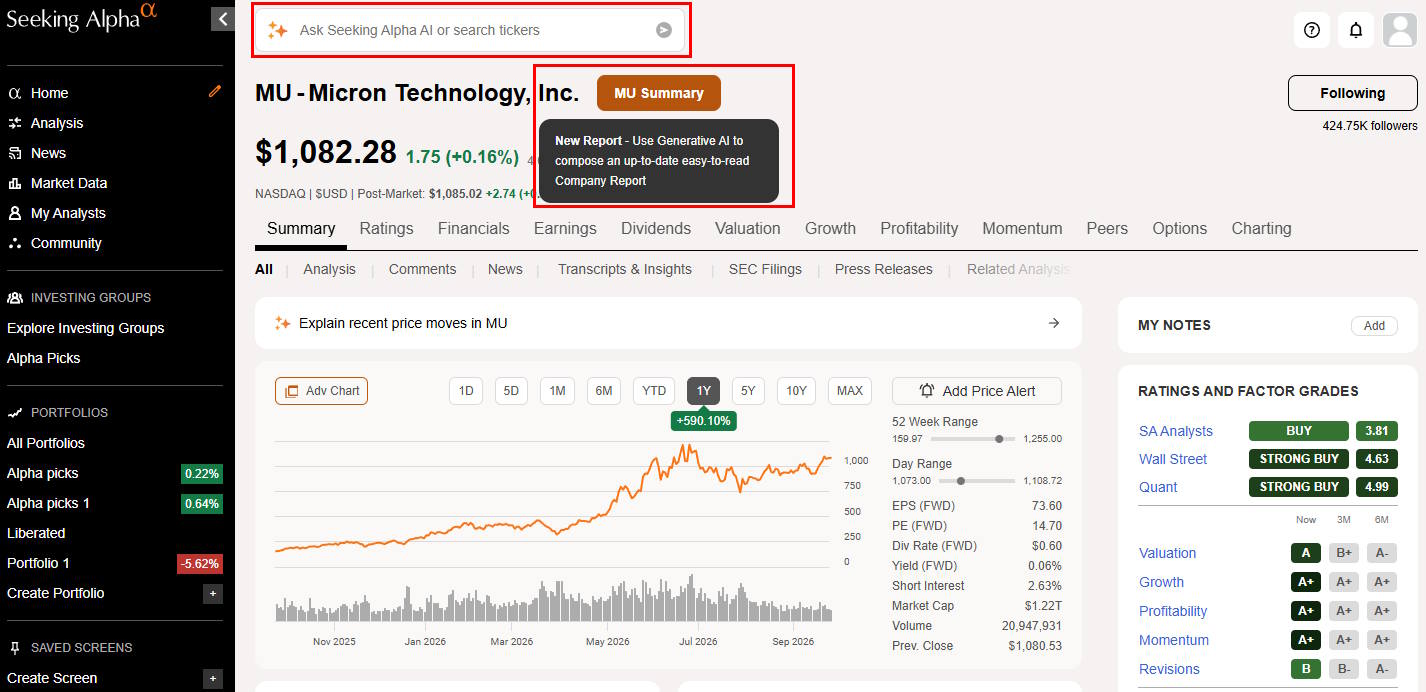1426x692 pixels.
Task: Click the Day Range slider marker
Action: [x=960, y=481]
